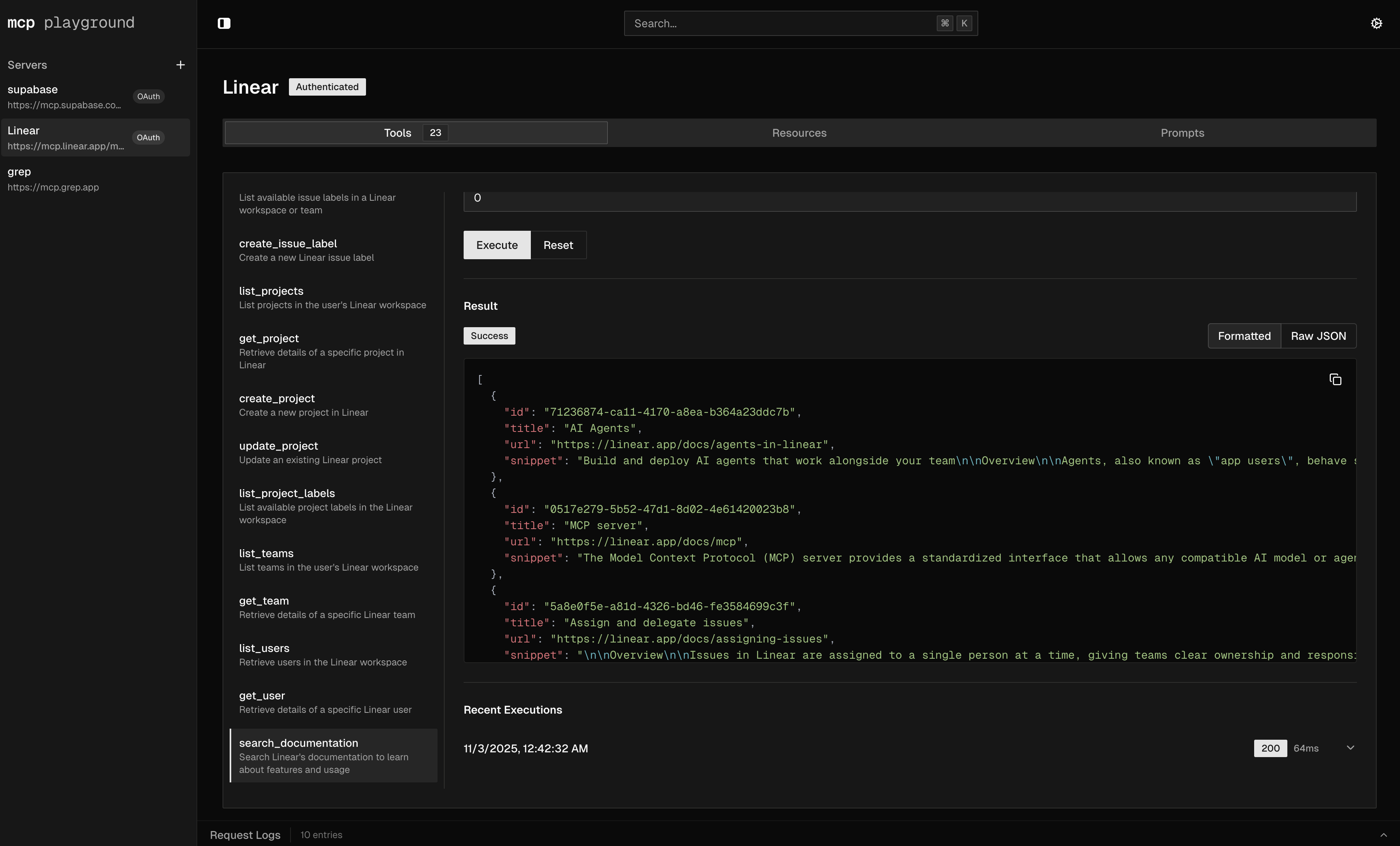This screenshot has width=1400, height=846.
Task: Click the sidebar collapse icon at top
Action: (x=224, y=23)
